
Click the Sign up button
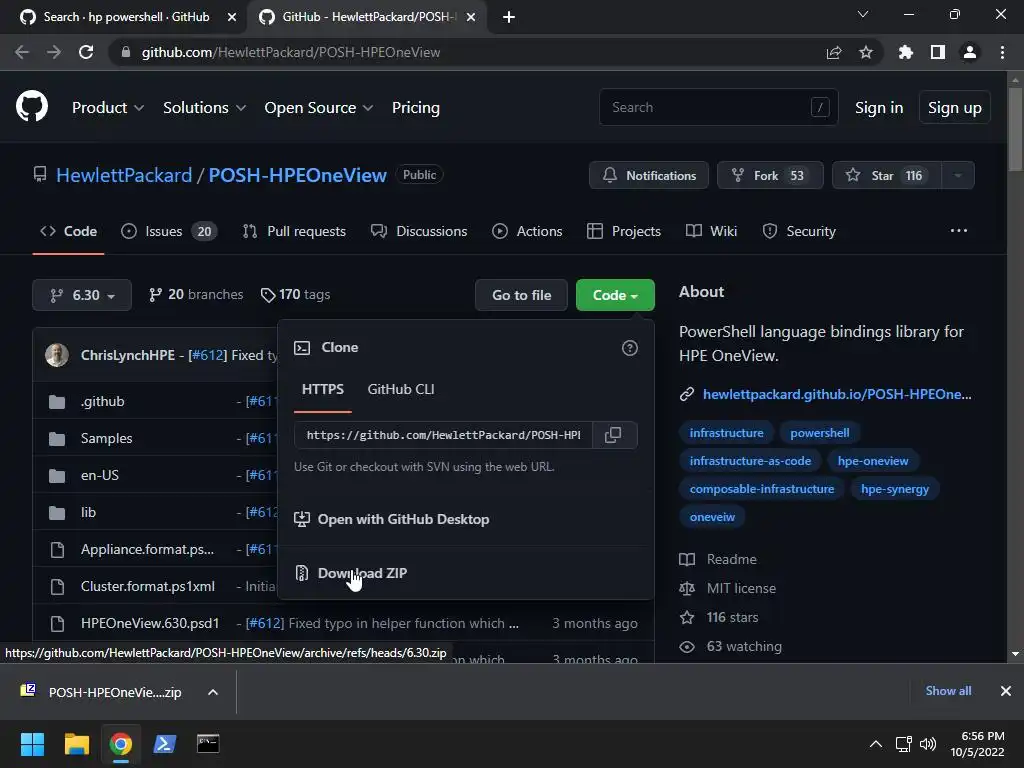point(955,108)
